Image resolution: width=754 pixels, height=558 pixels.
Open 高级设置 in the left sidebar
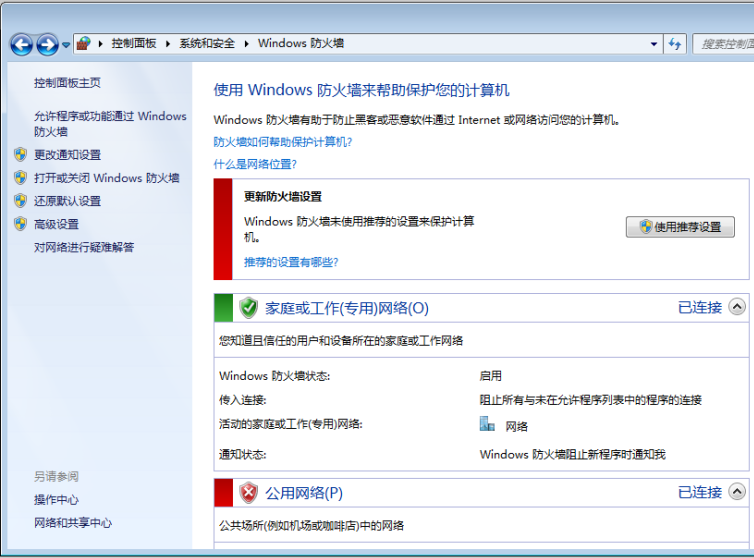(x=56, y=224)
